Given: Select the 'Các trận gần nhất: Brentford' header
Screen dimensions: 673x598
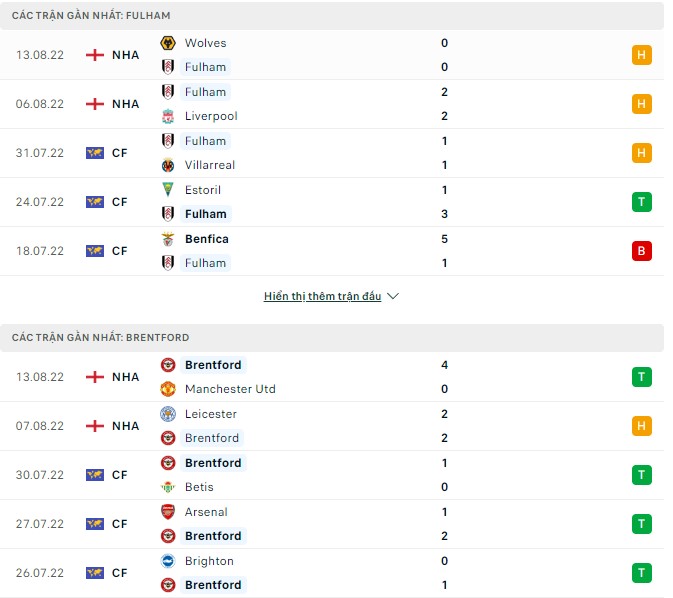Looking at the screenshot, I should tap(101, 338).
